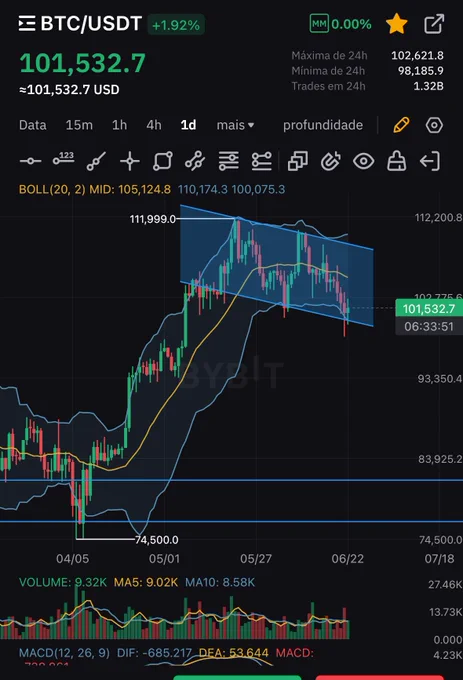The height and width of the screenshot is (680, 463).
Task: Toggle the pencil drawing tools icon
Action: point(401,125)
